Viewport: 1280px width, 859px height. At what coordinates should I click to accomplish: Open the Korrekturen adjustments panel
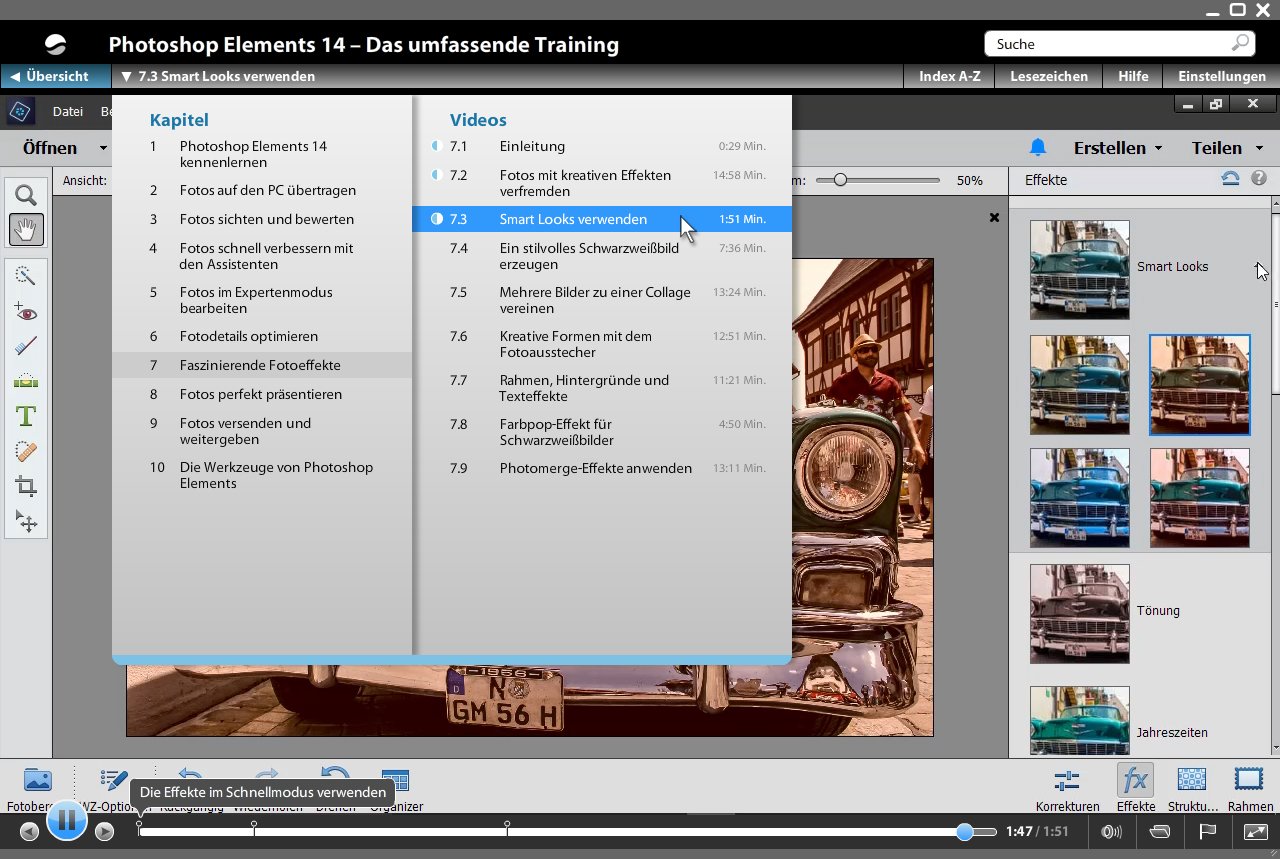1067,789
